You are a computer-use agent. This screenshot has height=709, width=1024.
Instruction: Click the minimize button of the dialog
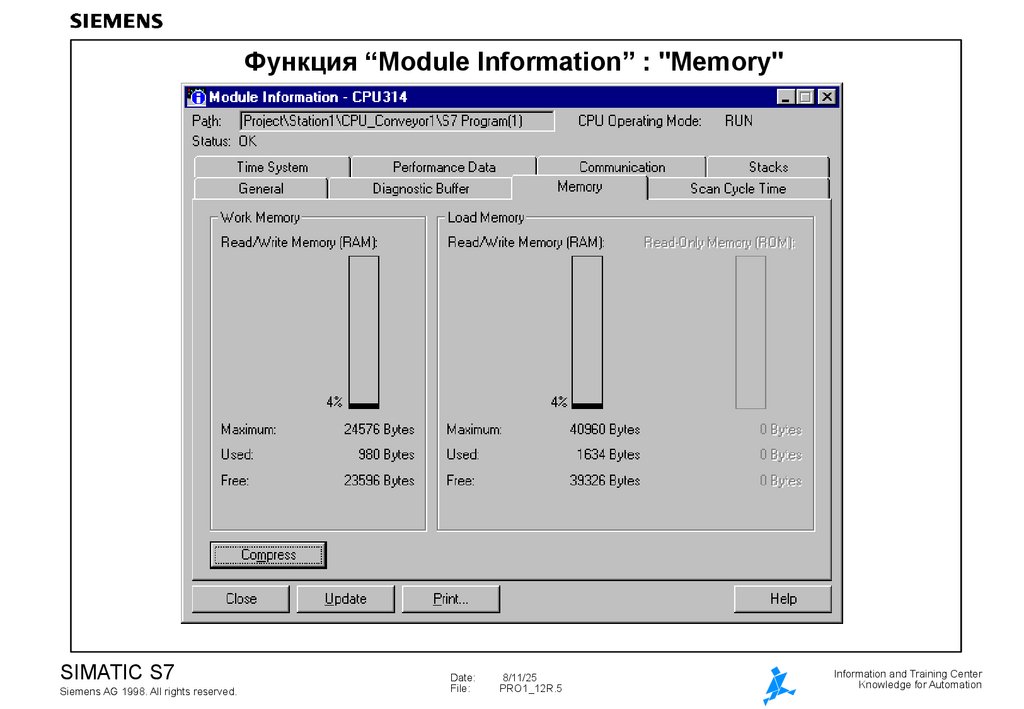[x=785, y=96]
